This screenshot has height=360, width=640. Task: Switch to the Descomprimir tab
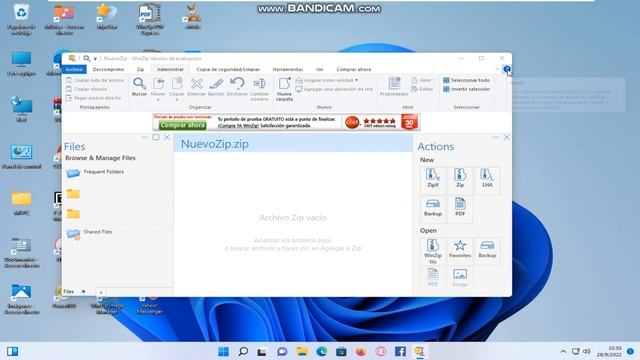coord(108,69)
